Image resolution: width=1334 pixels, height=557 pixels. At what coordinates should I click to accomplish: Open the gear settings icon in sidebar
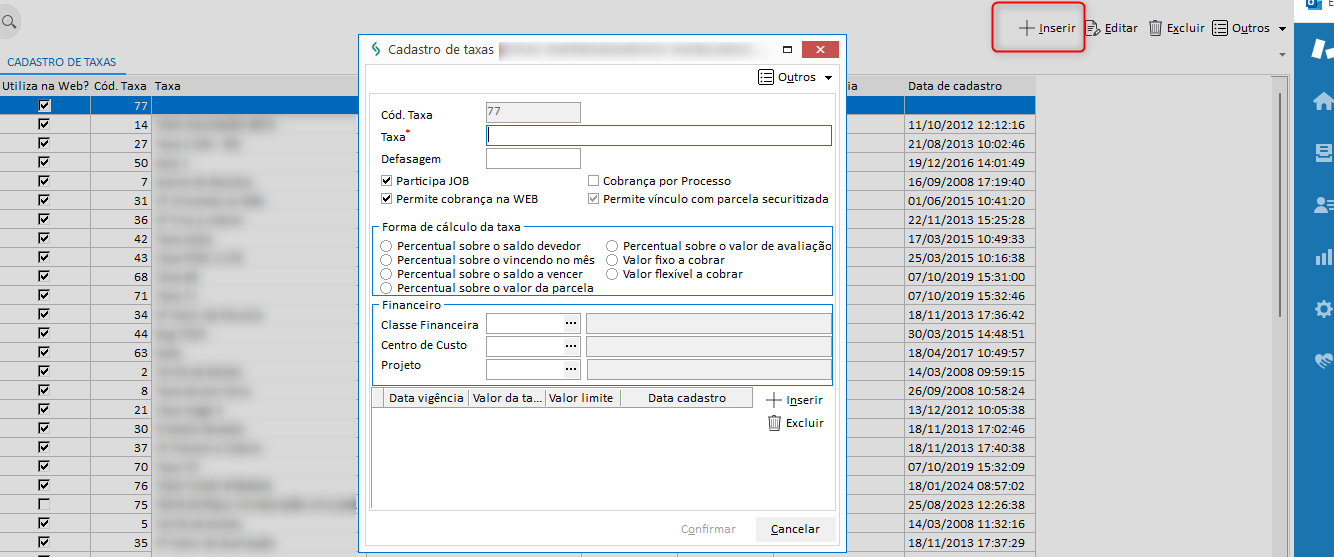pyautogui.click(x=1322, y=308)
